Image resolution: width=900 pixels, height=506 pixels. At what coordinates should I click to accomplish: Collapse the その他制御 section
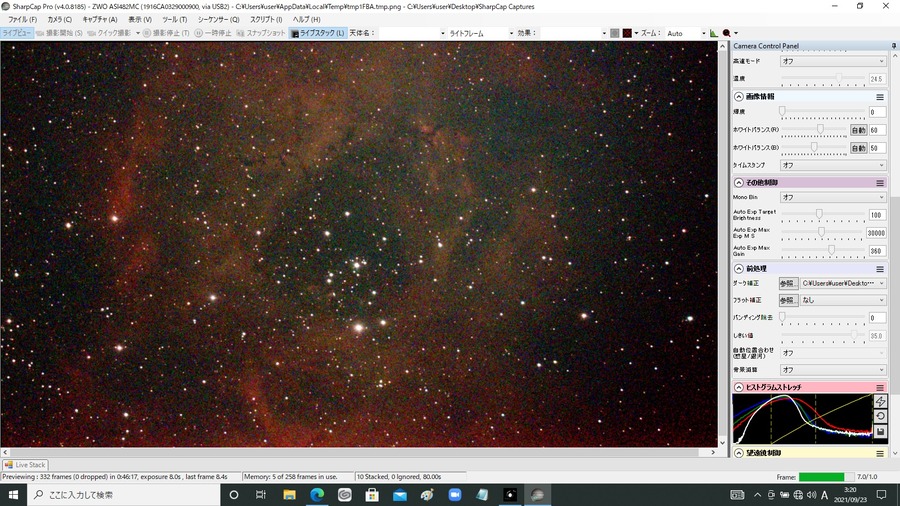tap(739, 183)
